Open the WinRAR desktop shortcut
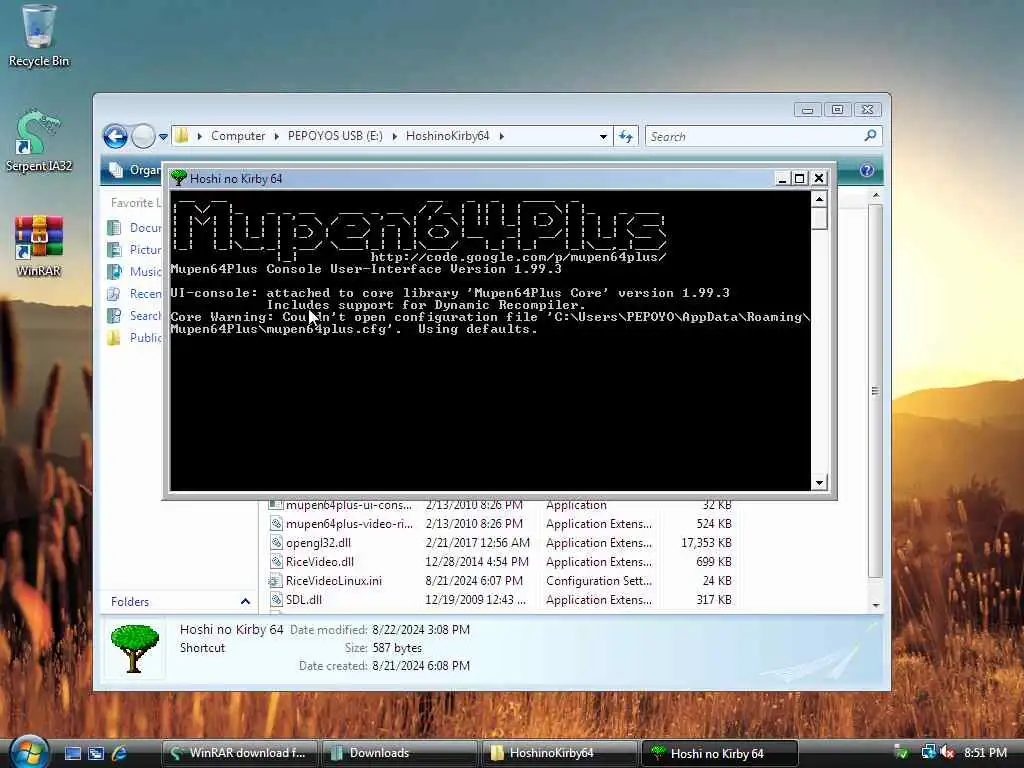 (x=39, y=247)
